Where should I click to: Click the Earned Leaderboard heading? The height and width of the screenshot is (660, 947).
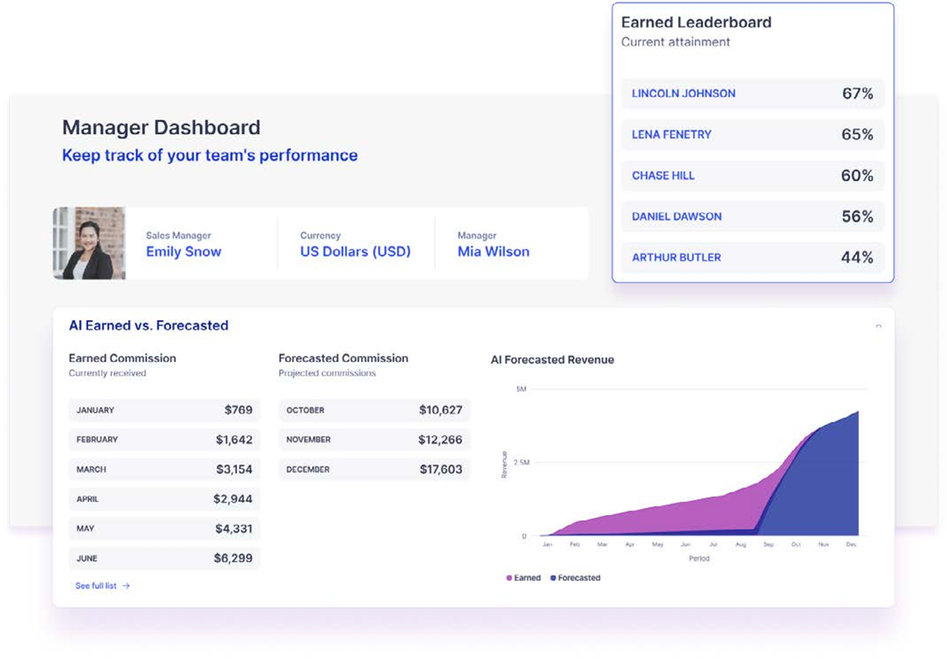(696, 22)
